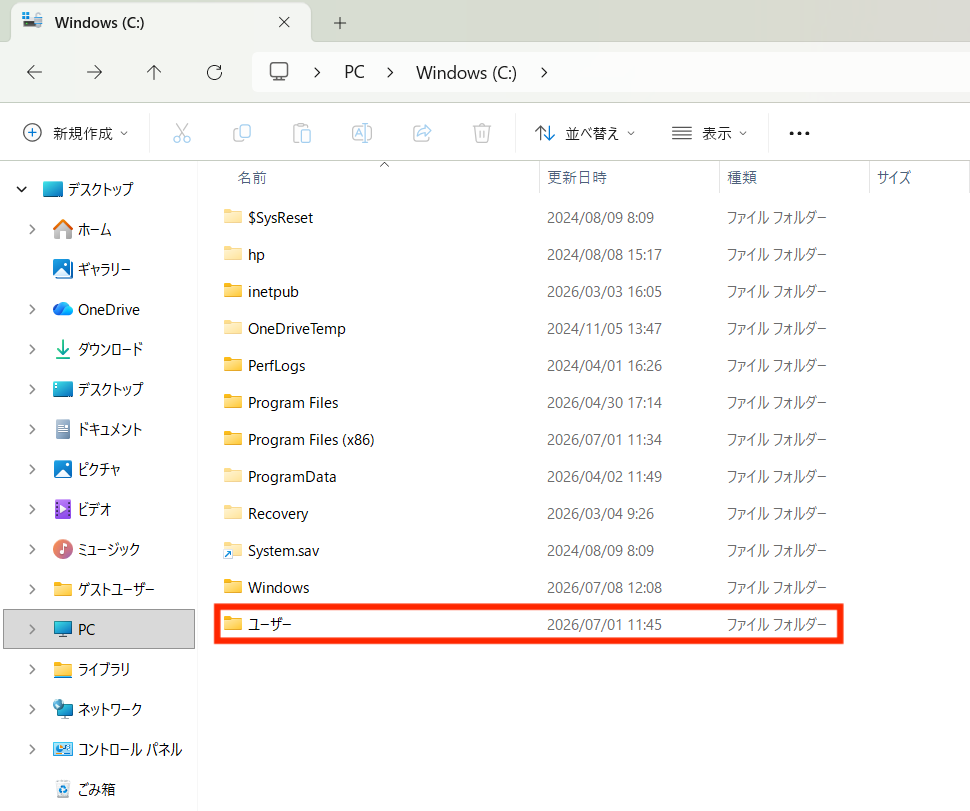Expand コントロール パネル tree node
Screen dimensions: 970x811
[x=32, y=749]
